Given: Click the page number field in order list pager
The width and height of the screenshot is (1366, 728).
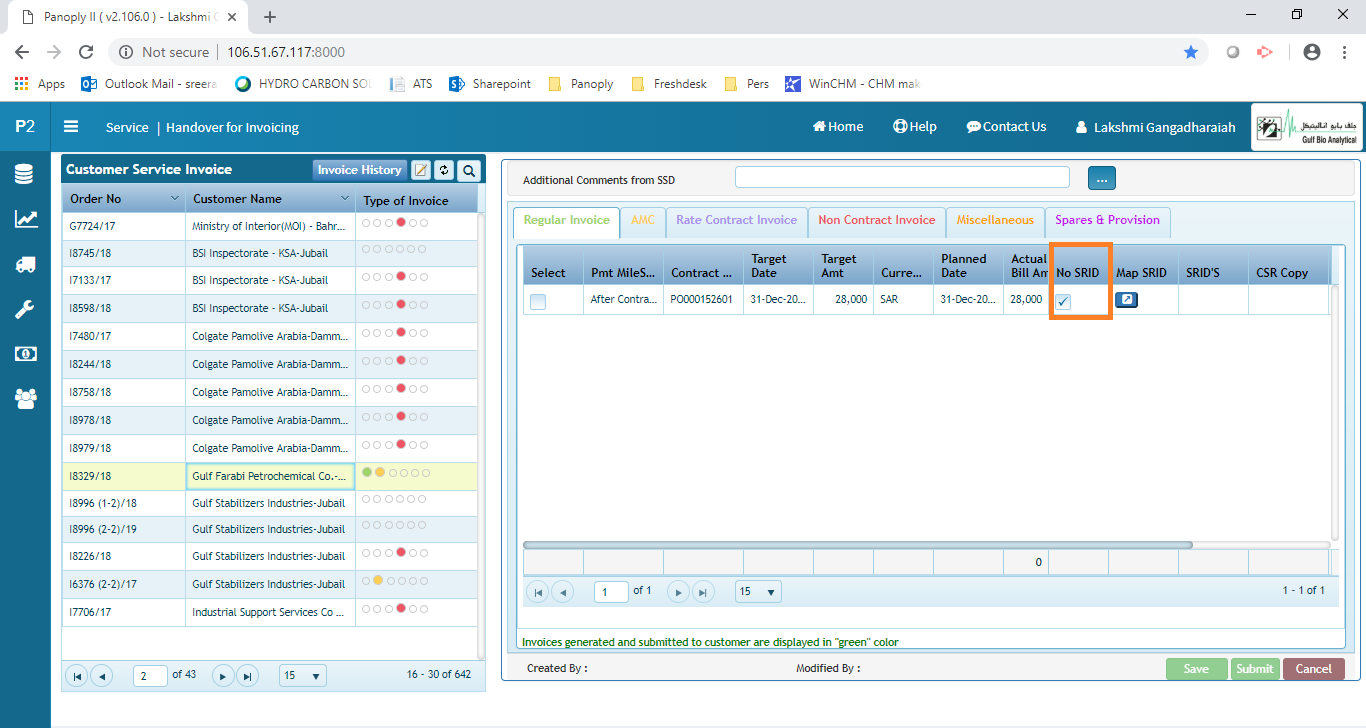Looking at the screenshot, I should point(150,676).
